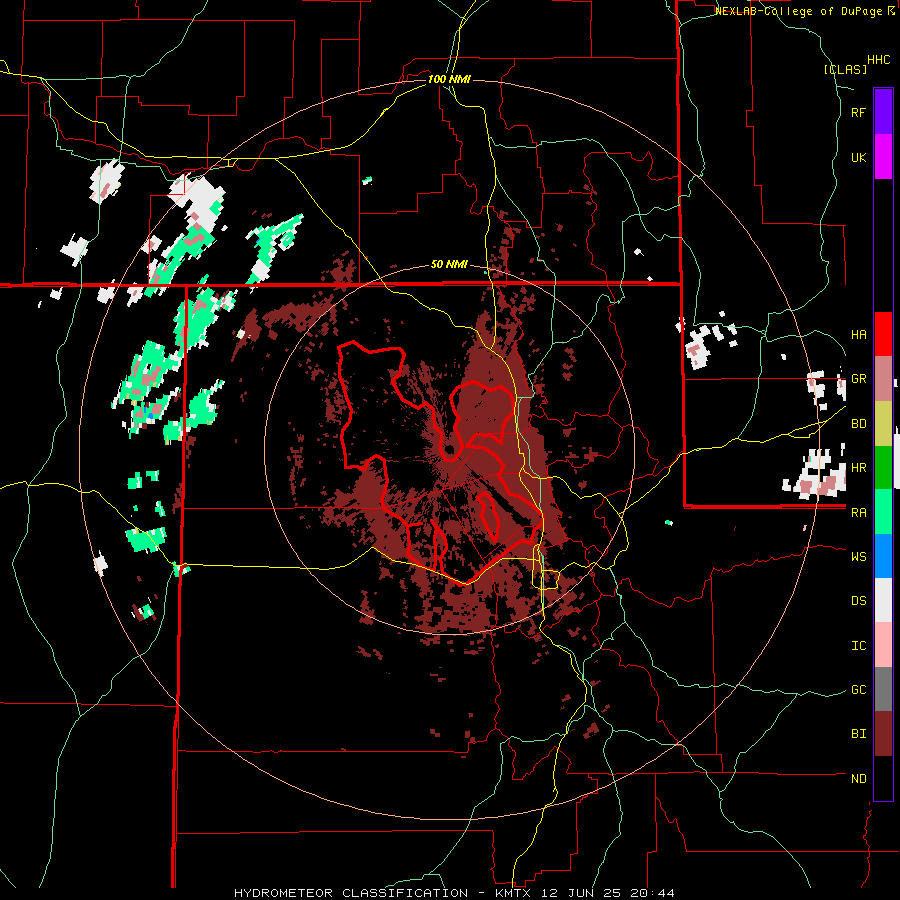
Task: Click the 20:44 timestamp
Action: click(655, 893)
